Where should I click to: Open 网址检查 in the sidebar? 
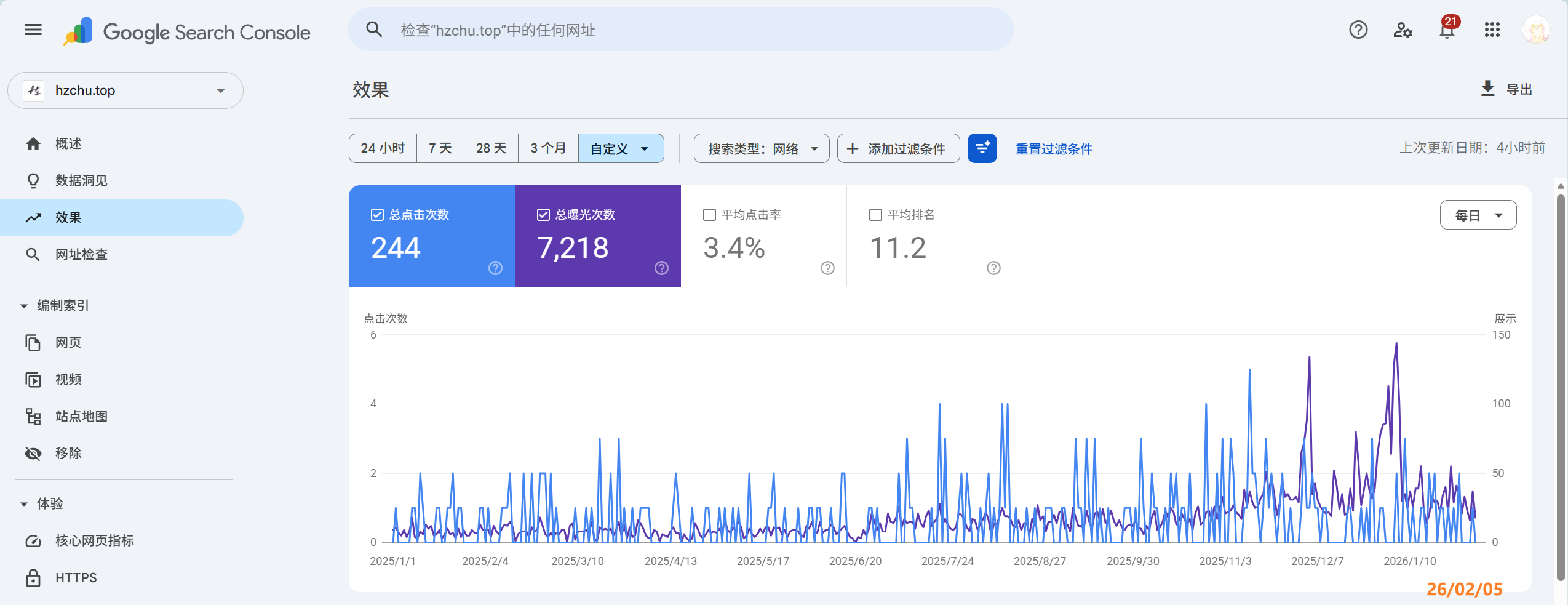coord(122,254)
